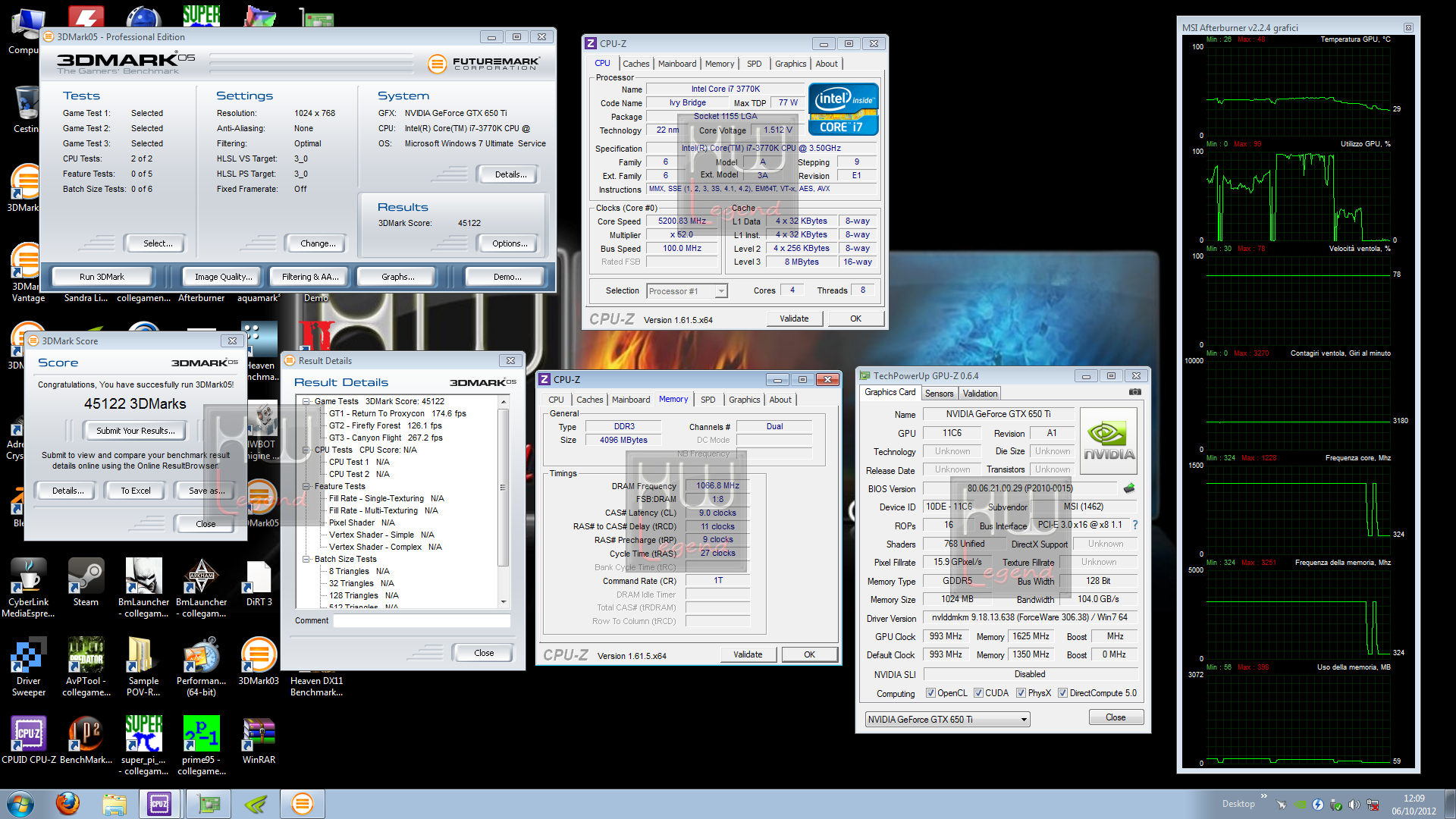Click Detach button on Afterburner graph window
Image resolution: width=1456 pixels, height=819 pixels.
1408,27
